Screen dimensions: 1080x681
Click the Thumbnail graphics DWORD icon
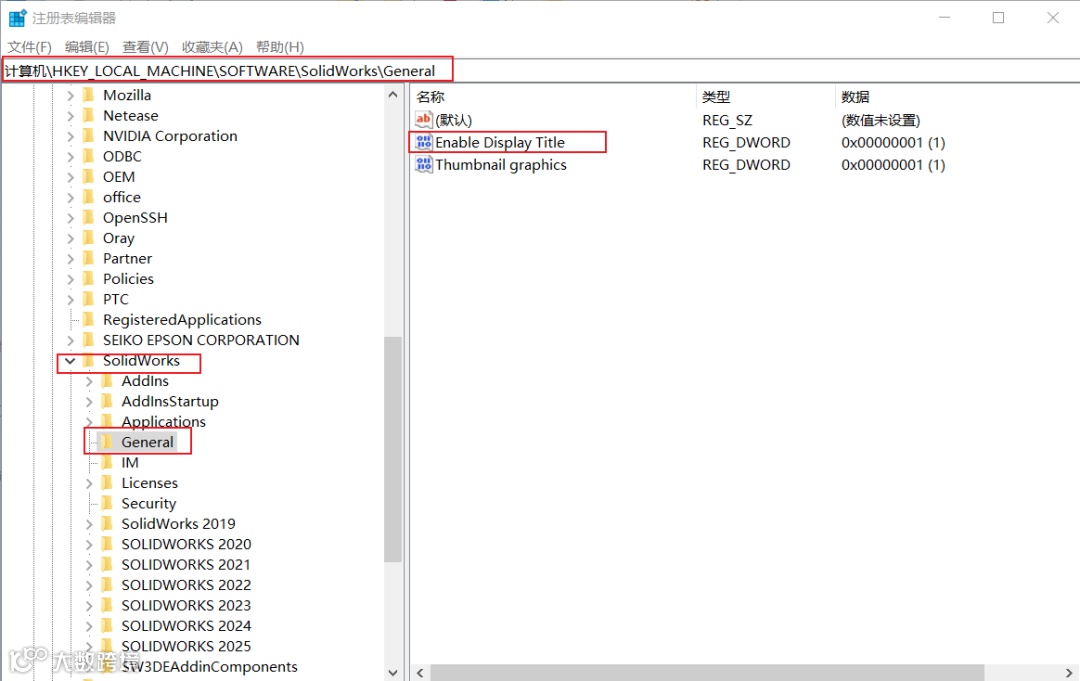[424, 165]
